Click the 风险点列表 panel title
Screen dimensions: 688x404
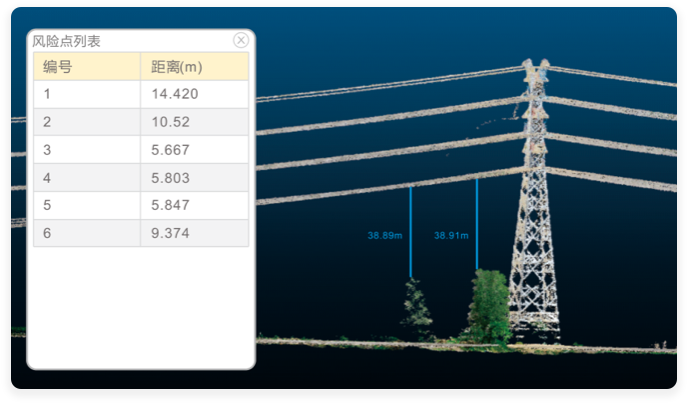tap(67, 41)
